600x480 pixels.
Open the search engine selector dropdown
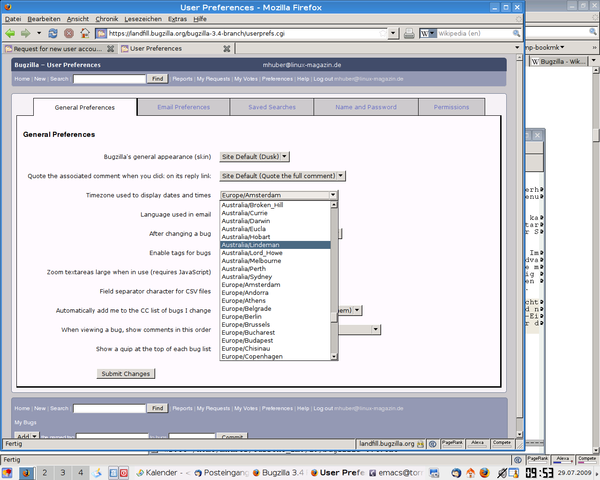click(x=428, y=34)
